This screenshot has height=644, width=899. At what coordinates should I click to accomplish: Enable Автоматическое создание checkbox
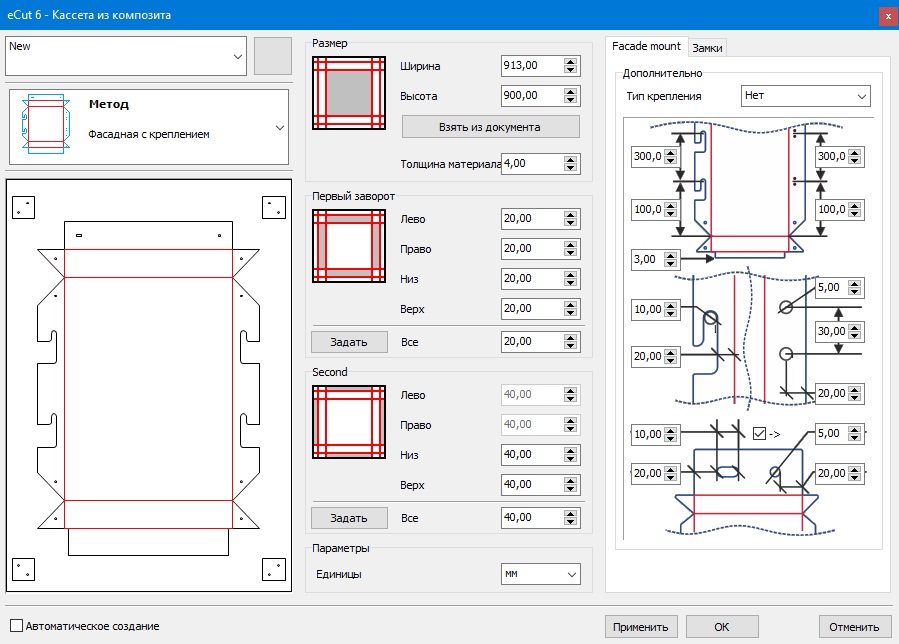[16, 626]
